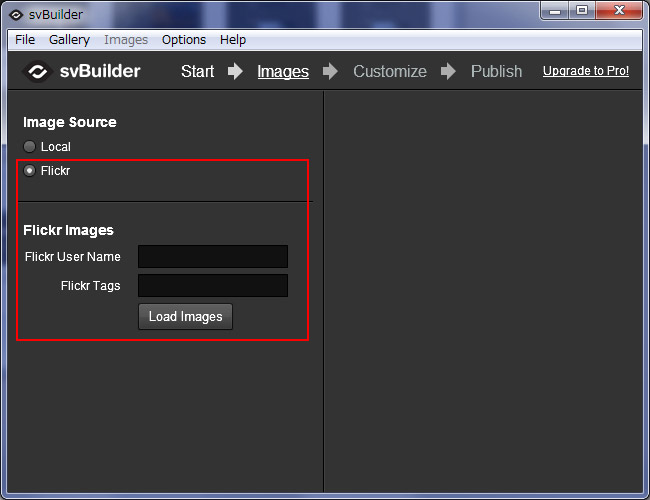Click the Flickr User Name label
Screen dimensions: 650x500
[x=73, y=257]
